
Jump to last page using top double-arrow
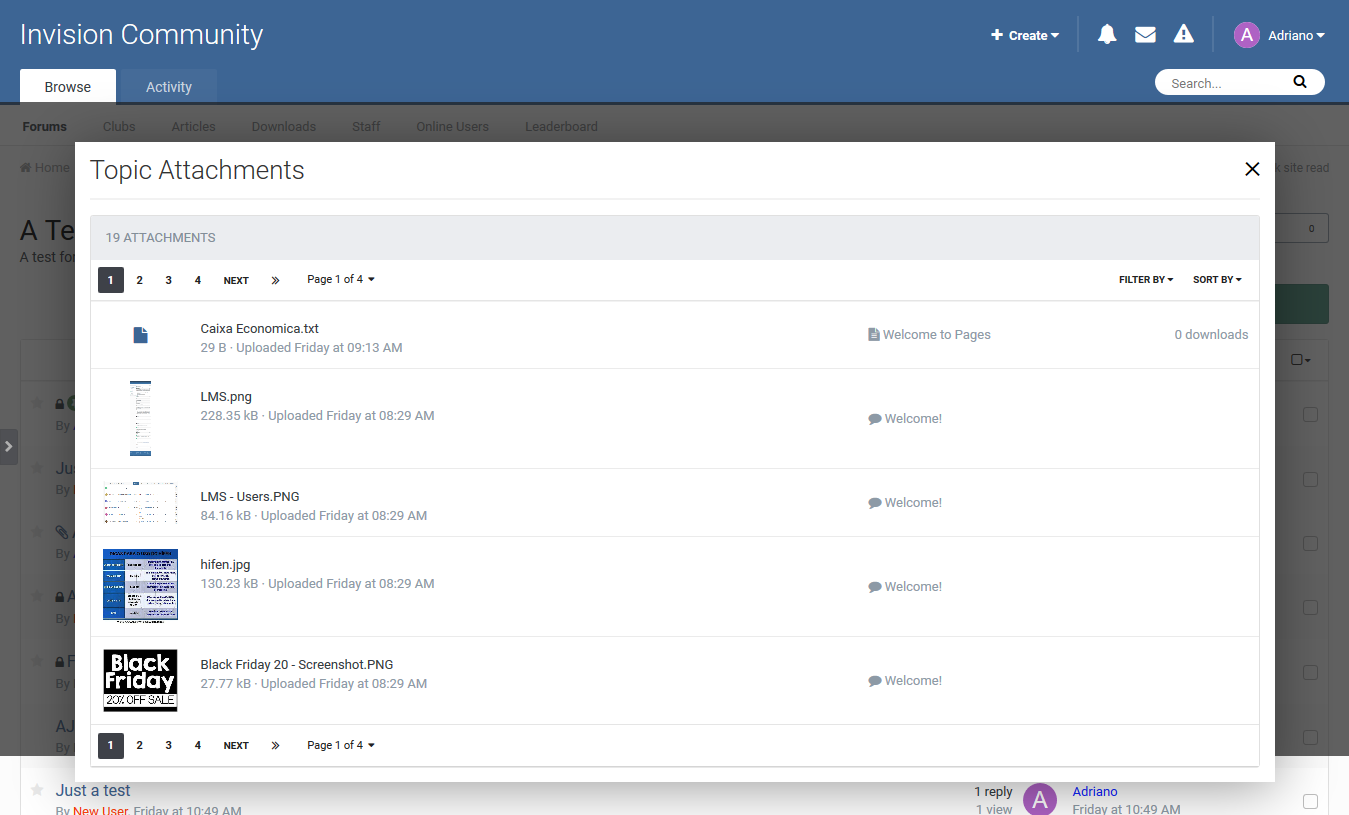pos(275,280)
